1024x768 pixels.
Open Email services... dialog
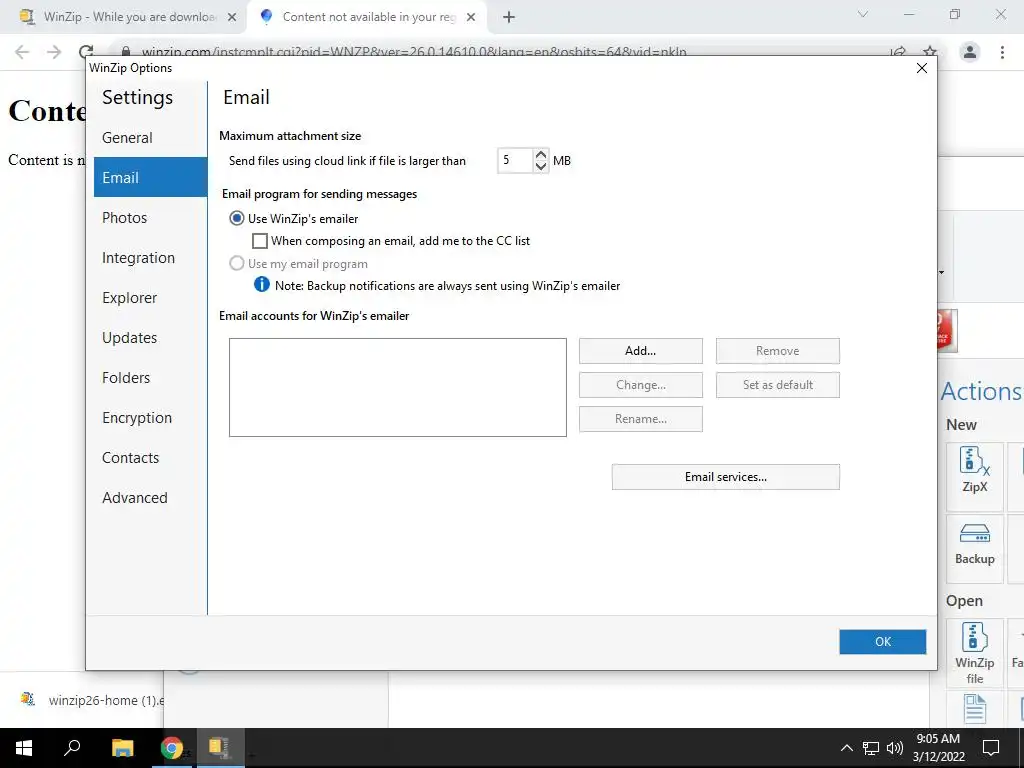[x=726, y=477]
